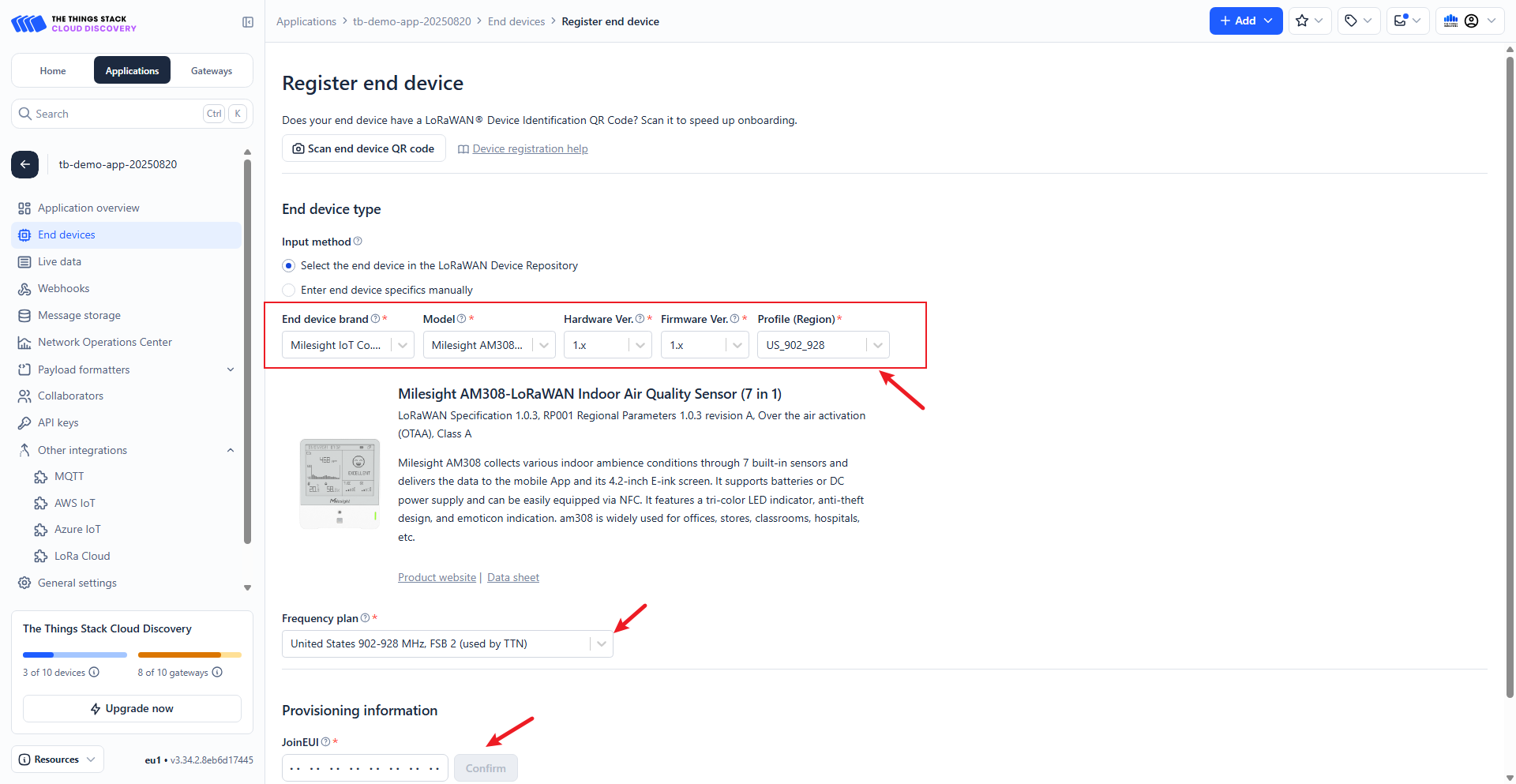Click the Live data list icon
The height and width of the screenshot is (784, 1516).
[24, 262]
